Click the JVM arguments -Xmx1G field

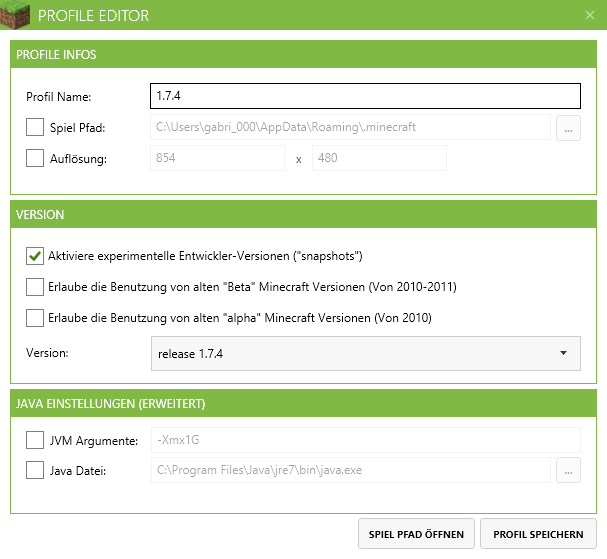366,440
